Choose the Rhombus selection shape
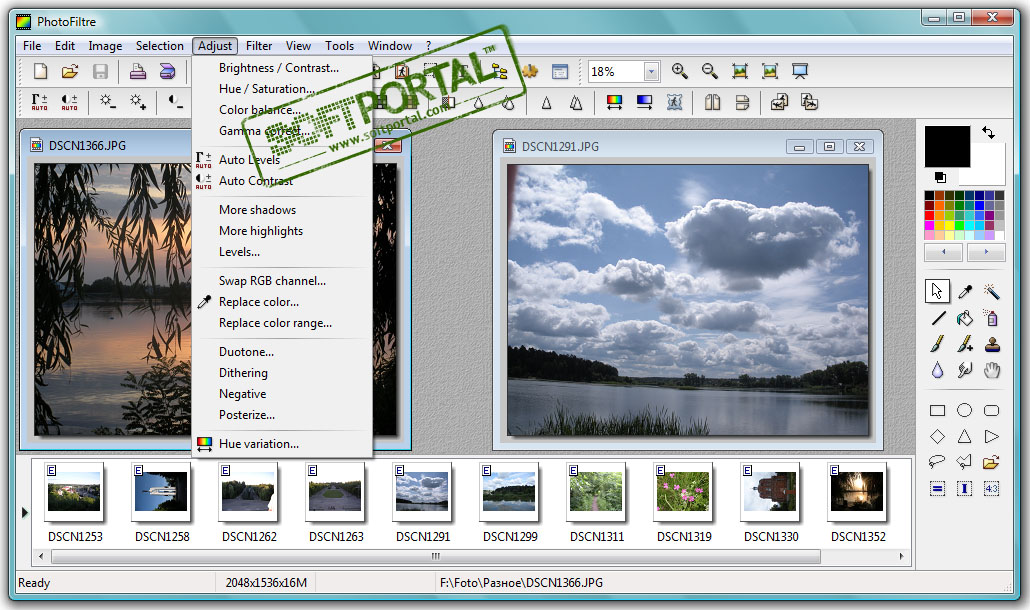This screenshot has width=1030, height=610. [937, 436]
